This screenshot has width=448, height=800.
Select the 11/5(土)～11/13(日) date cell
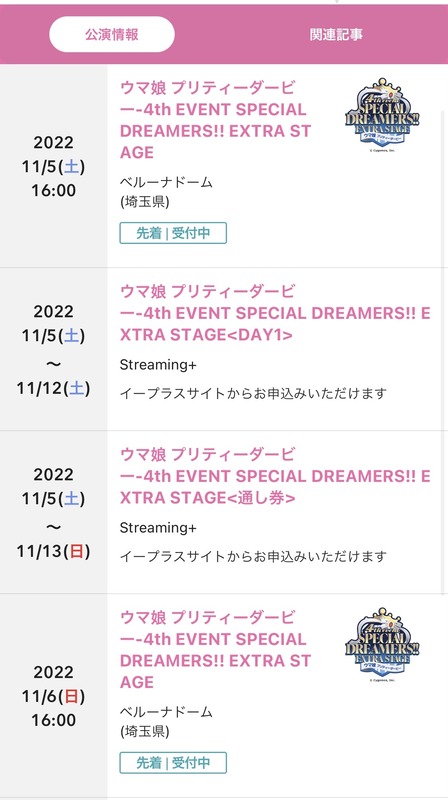pyautogui.click(x=54, y=512)
